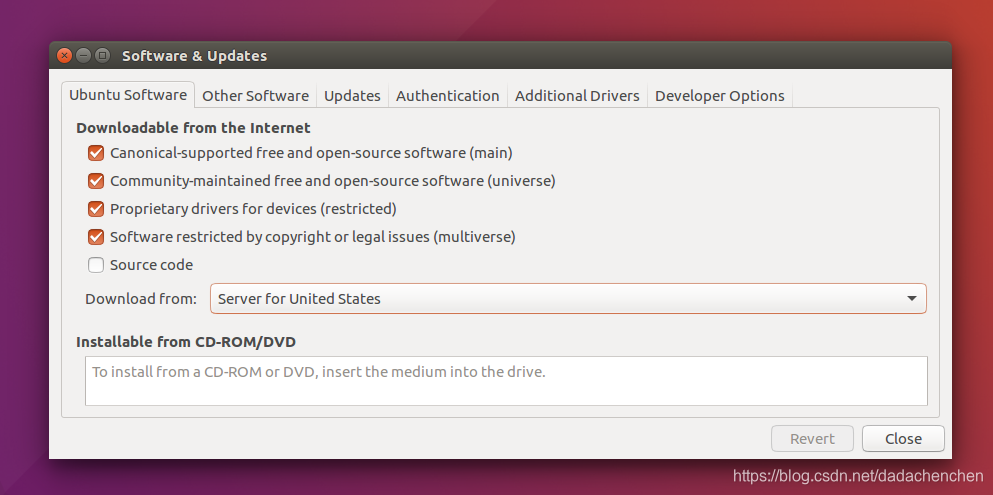Viewport: 993px width, 495px height.
Task: Click the CD-ROM/DVD medium list box
Action: point(506,380)
